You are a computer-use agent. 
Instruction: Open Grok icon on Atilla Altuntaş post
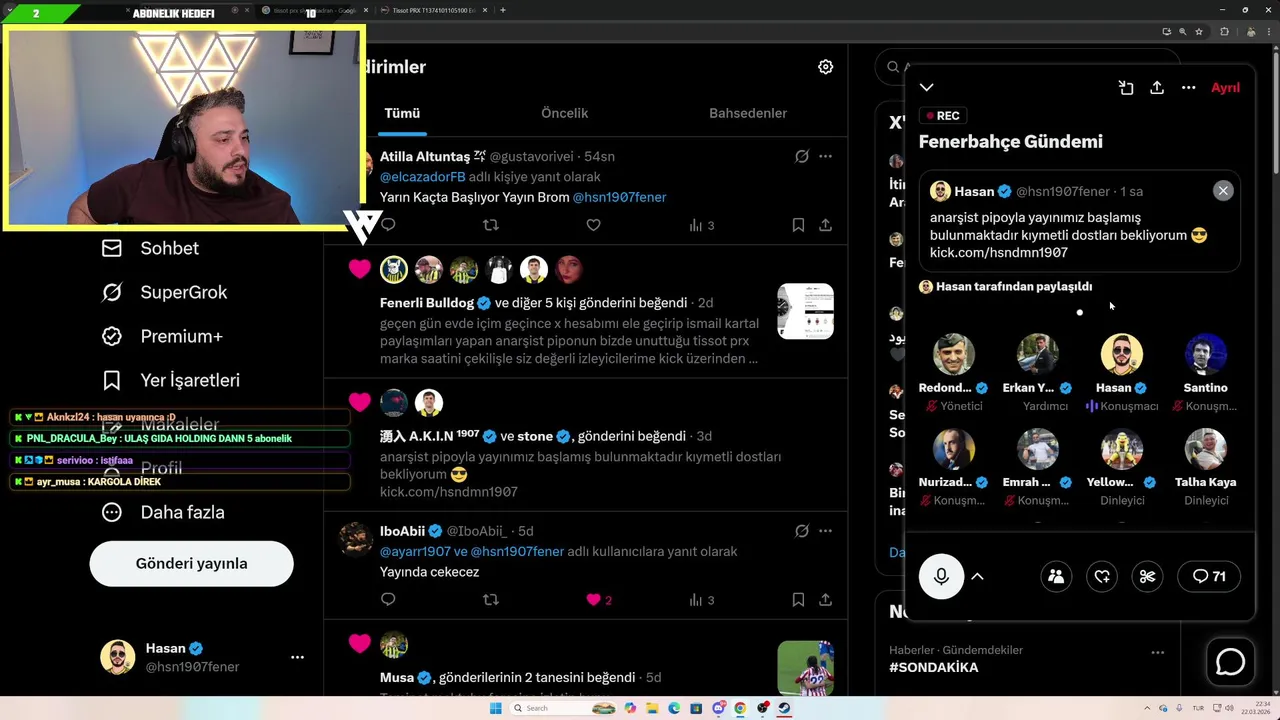click(x=801, y=157)
